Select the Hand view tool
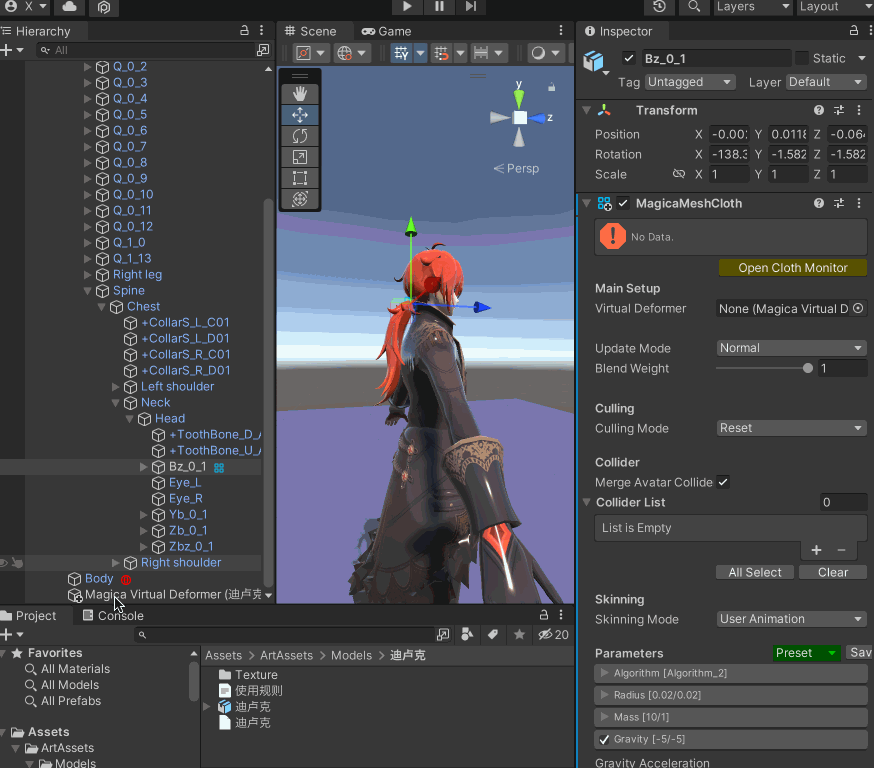Image resolution: width=874 pixels, height=768 pixels. tap(299, 93)
